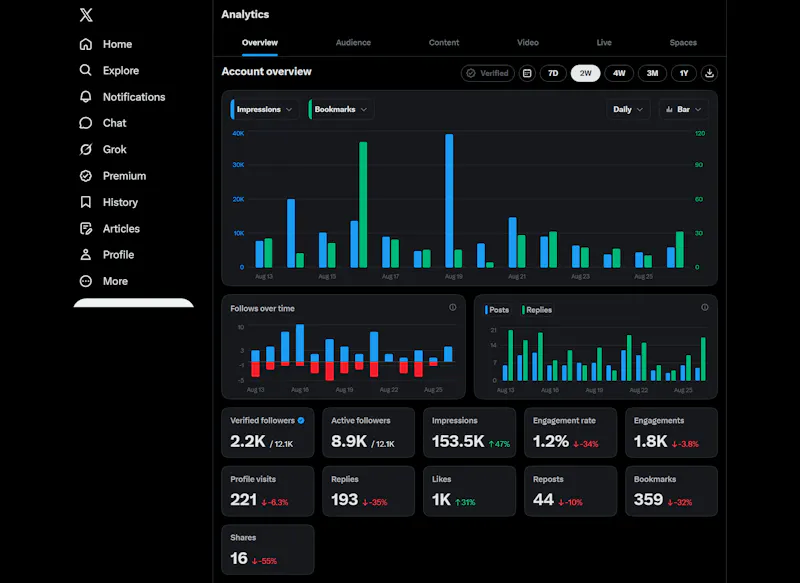The image size is (800, 583).
Task: Select the 1Y time range
Action: pyautogui.click(x=684, y=73)
